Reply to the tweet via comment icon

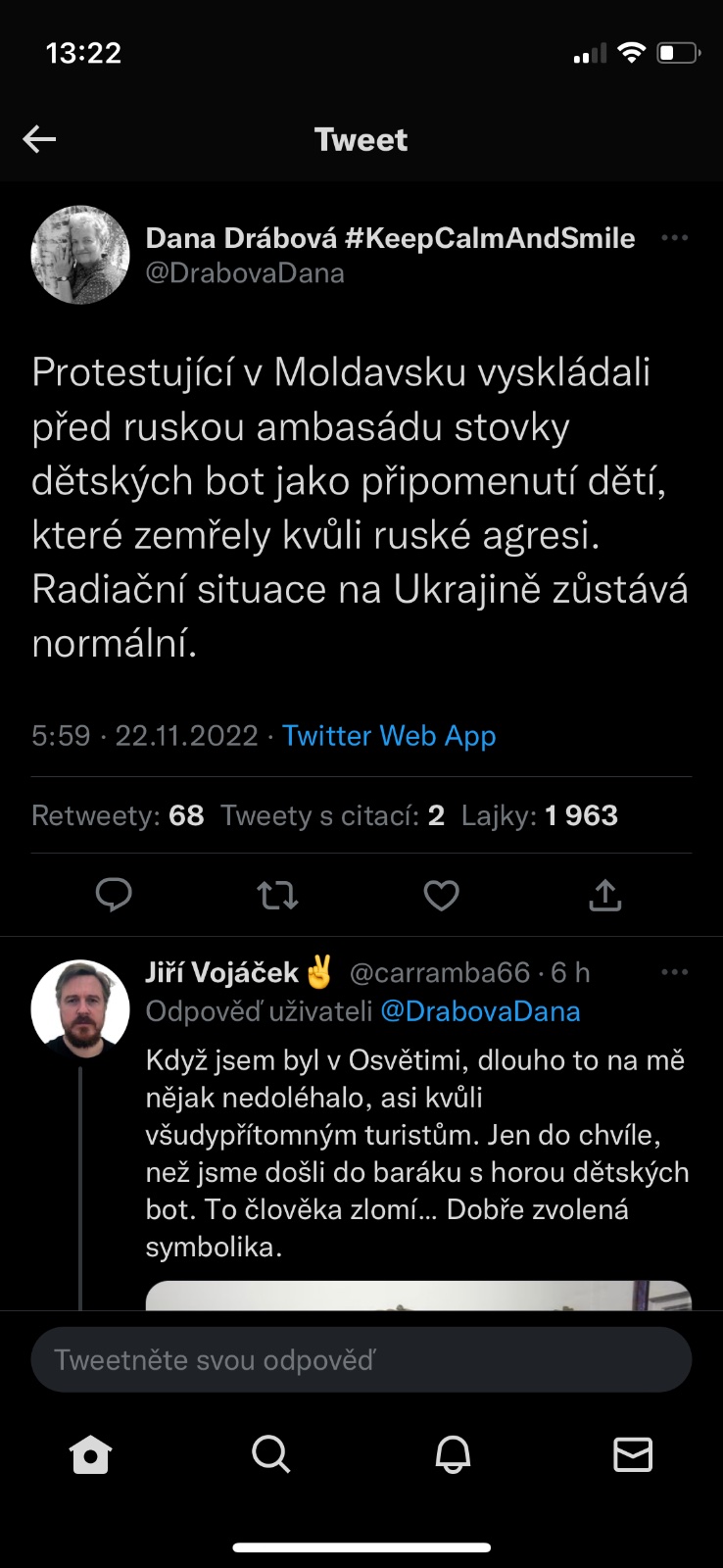(114, 894)
